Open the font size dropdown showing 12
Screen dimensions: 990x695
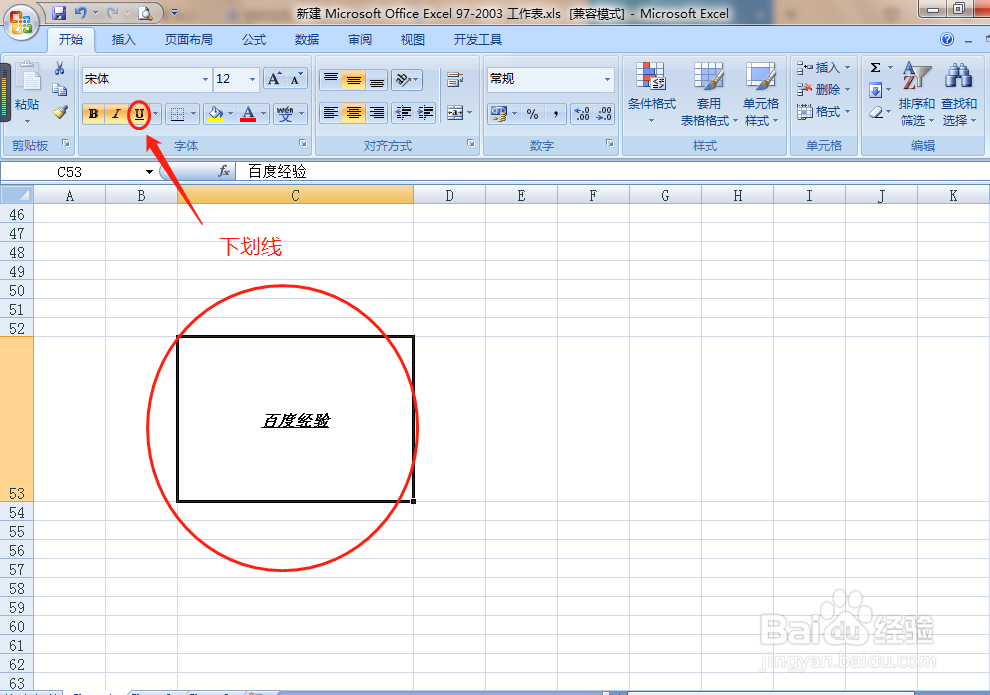coord(253,79)
